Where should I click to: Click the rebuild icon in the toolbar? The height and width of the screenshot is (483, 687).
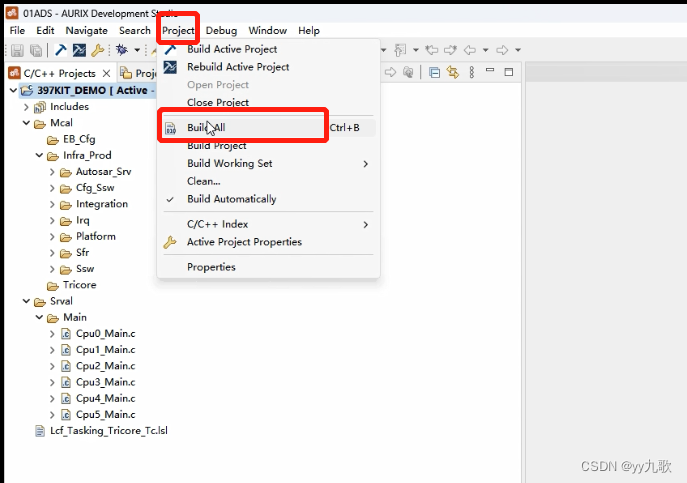78,50
